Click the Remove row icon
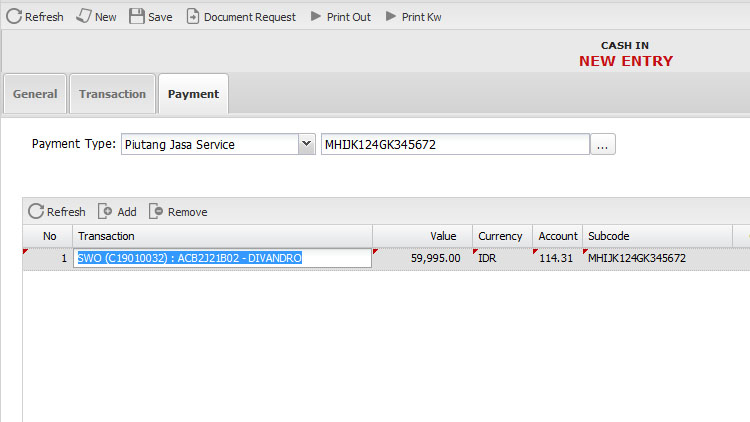The image size is (750, 422). (x=156, y=211)
